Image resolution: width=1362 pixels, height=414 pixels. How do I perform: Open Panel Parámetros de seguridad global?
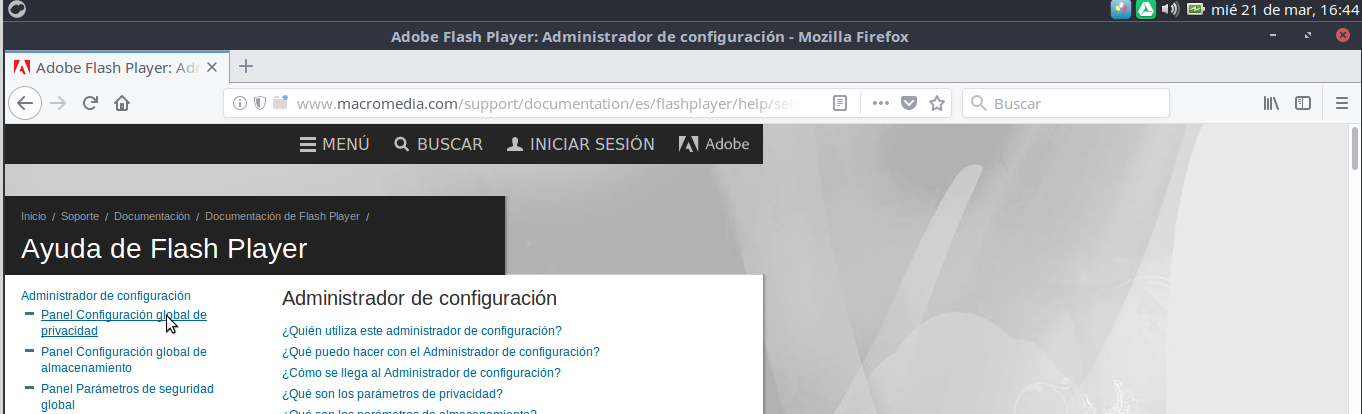pyautogui.click(x=127, y=396)
